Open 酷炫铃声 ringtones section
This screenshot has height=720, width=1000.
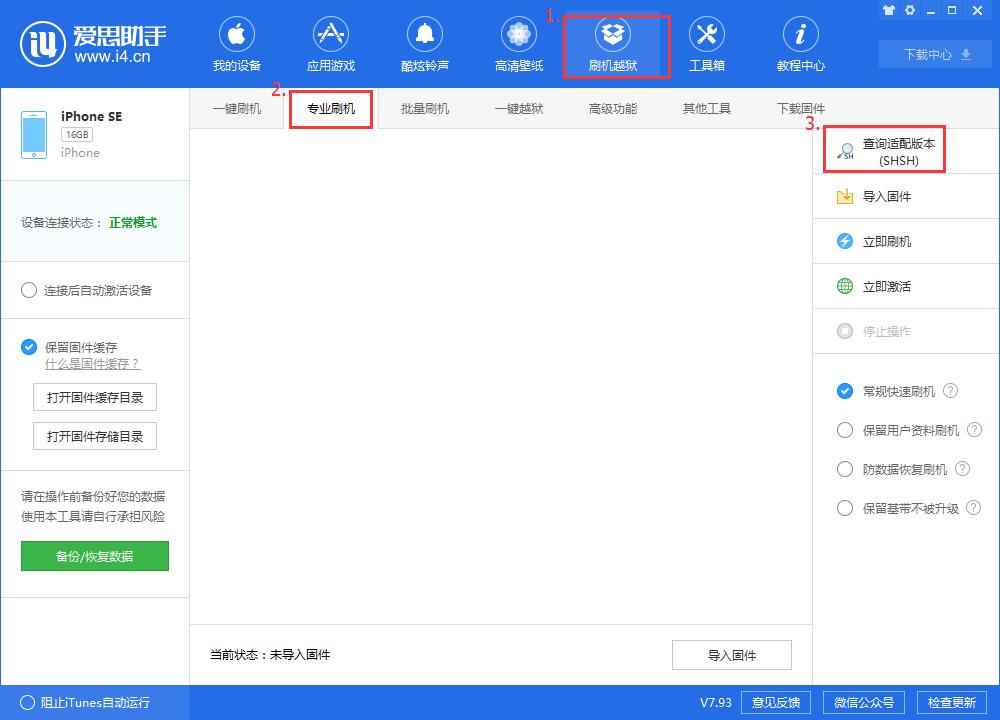pyautogui.click(x=425, y=45)
